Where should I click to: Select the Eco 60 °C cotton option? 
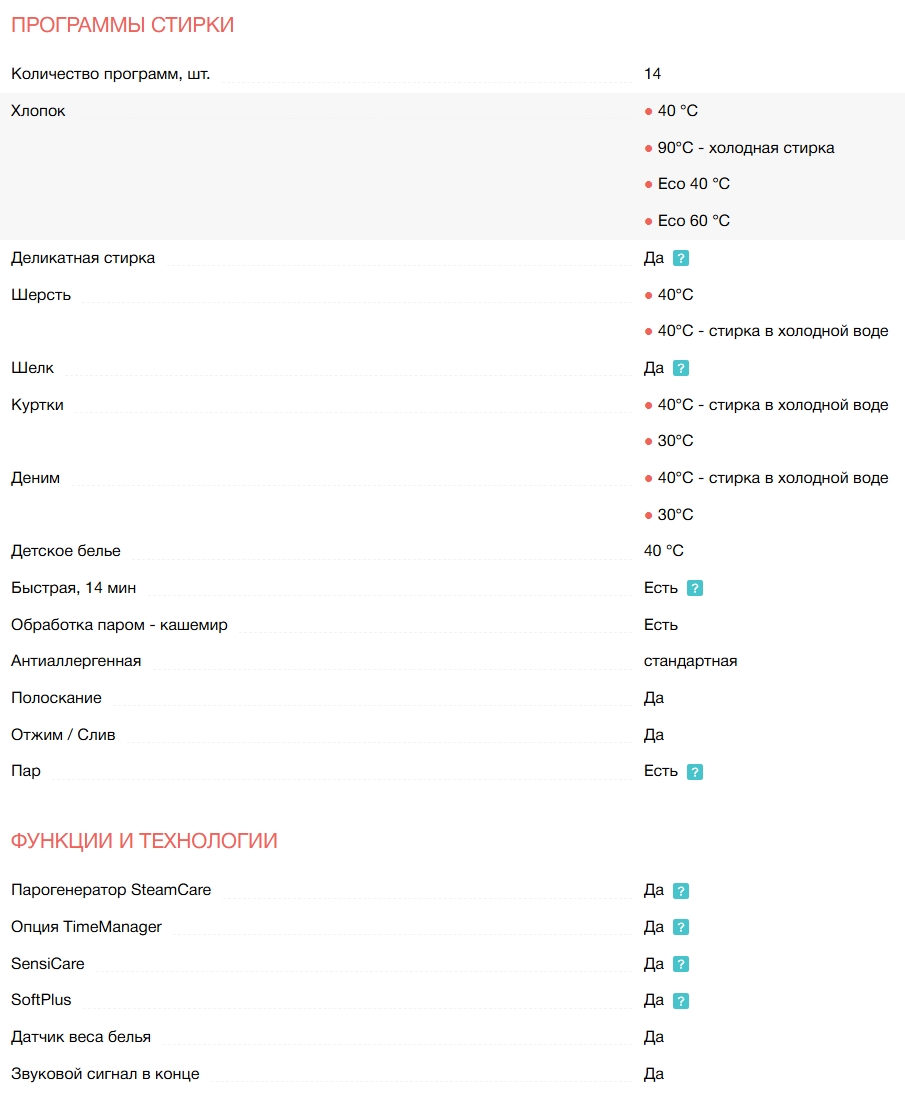693,220
